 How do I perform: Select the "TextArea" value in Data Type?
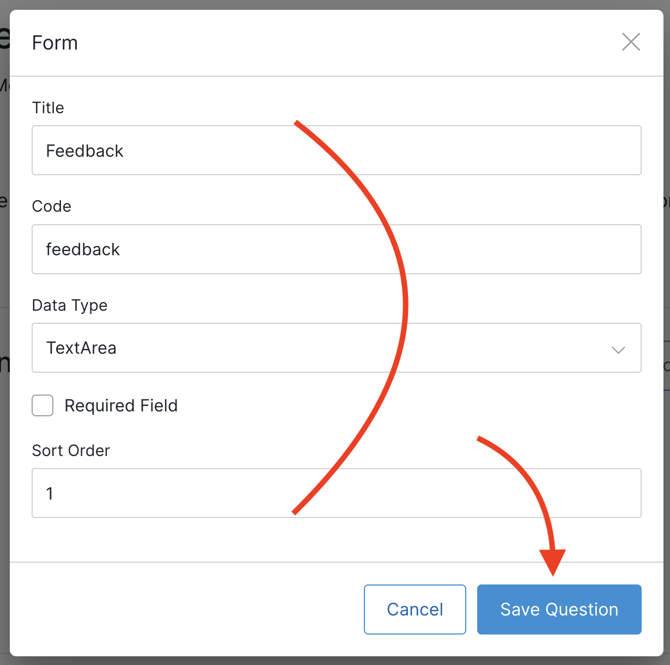[x=81, y=348]
